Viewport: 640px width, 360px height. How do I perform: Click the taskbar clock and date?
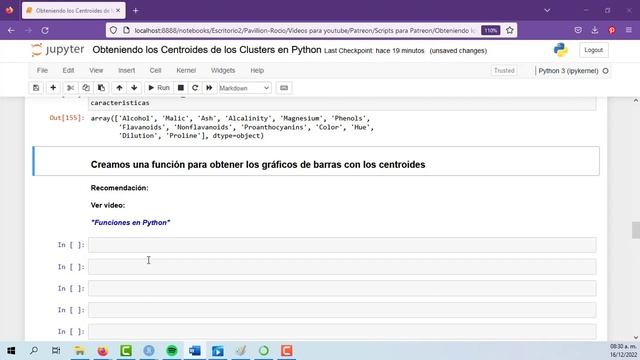point(623,351)
